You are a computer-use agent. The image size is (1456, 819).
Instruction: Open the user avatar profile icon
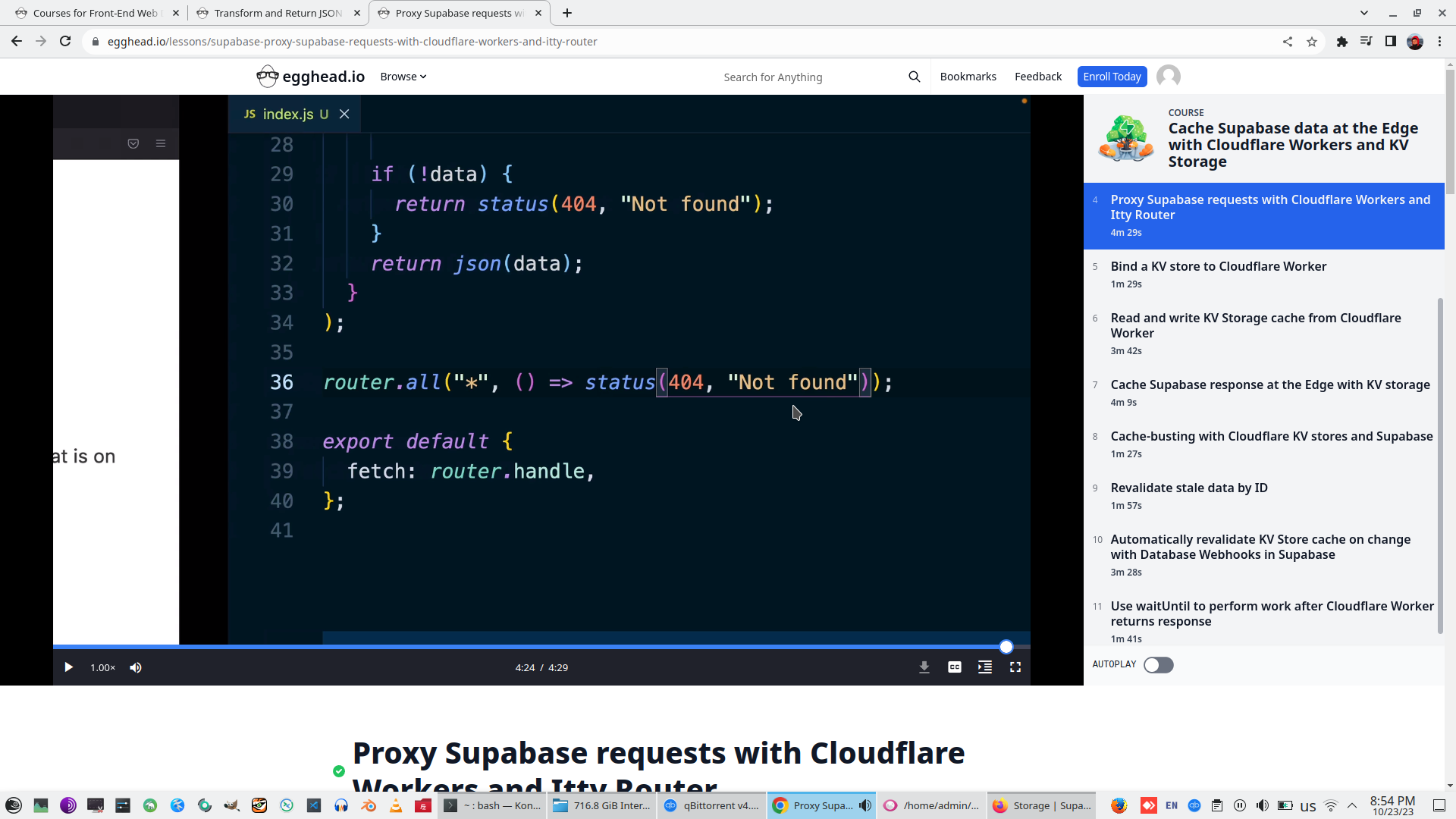click(x=1169, y=77)
